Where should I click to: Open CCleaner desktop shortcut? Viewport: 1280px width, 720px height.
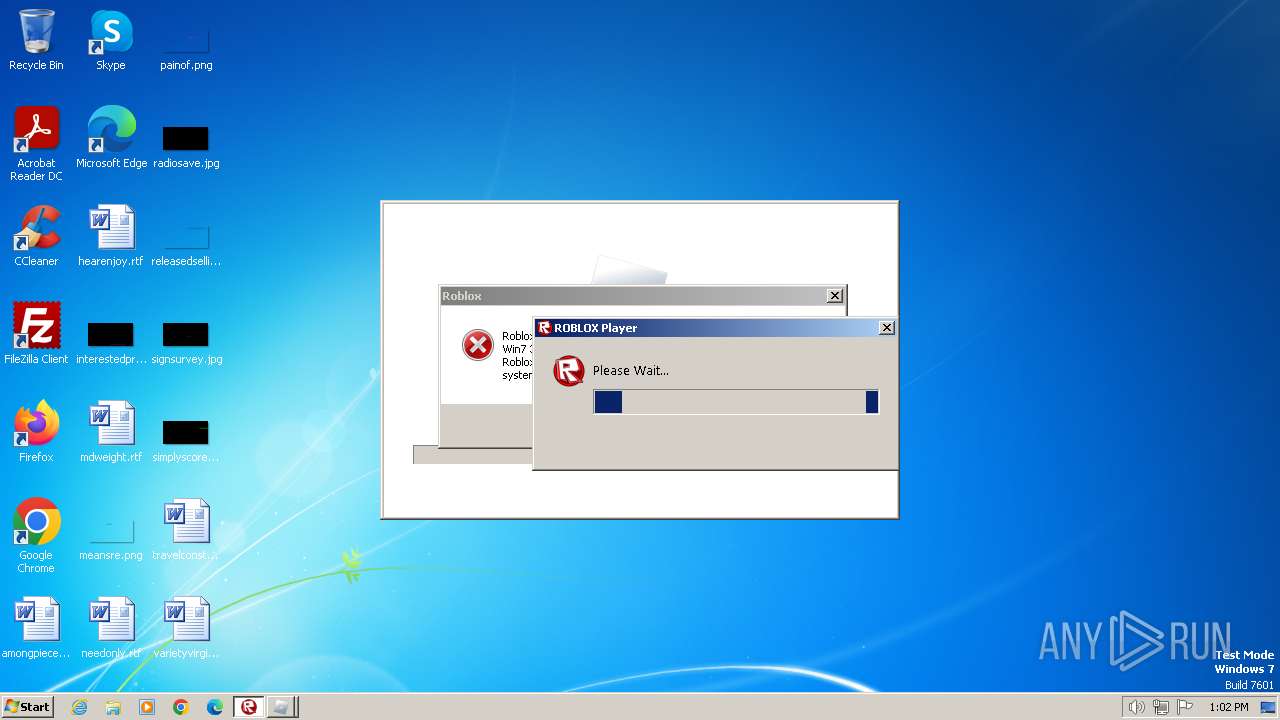36,236
